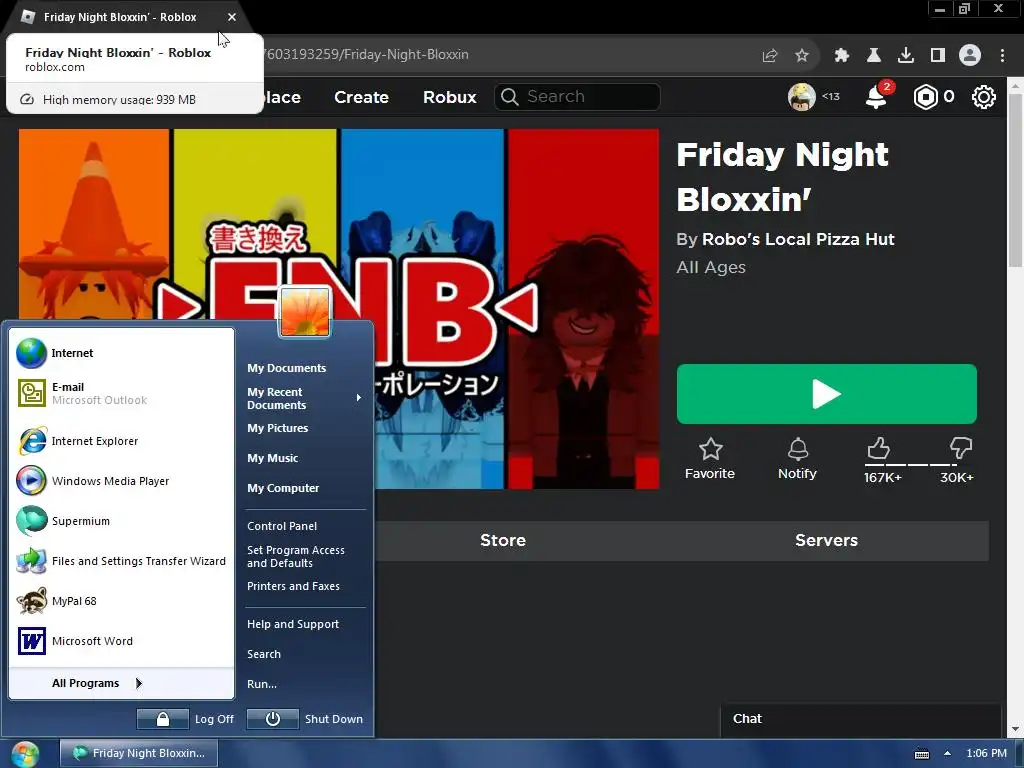
Task: Start Files and Settings Transfer Wizard
Action: (121, 561)
